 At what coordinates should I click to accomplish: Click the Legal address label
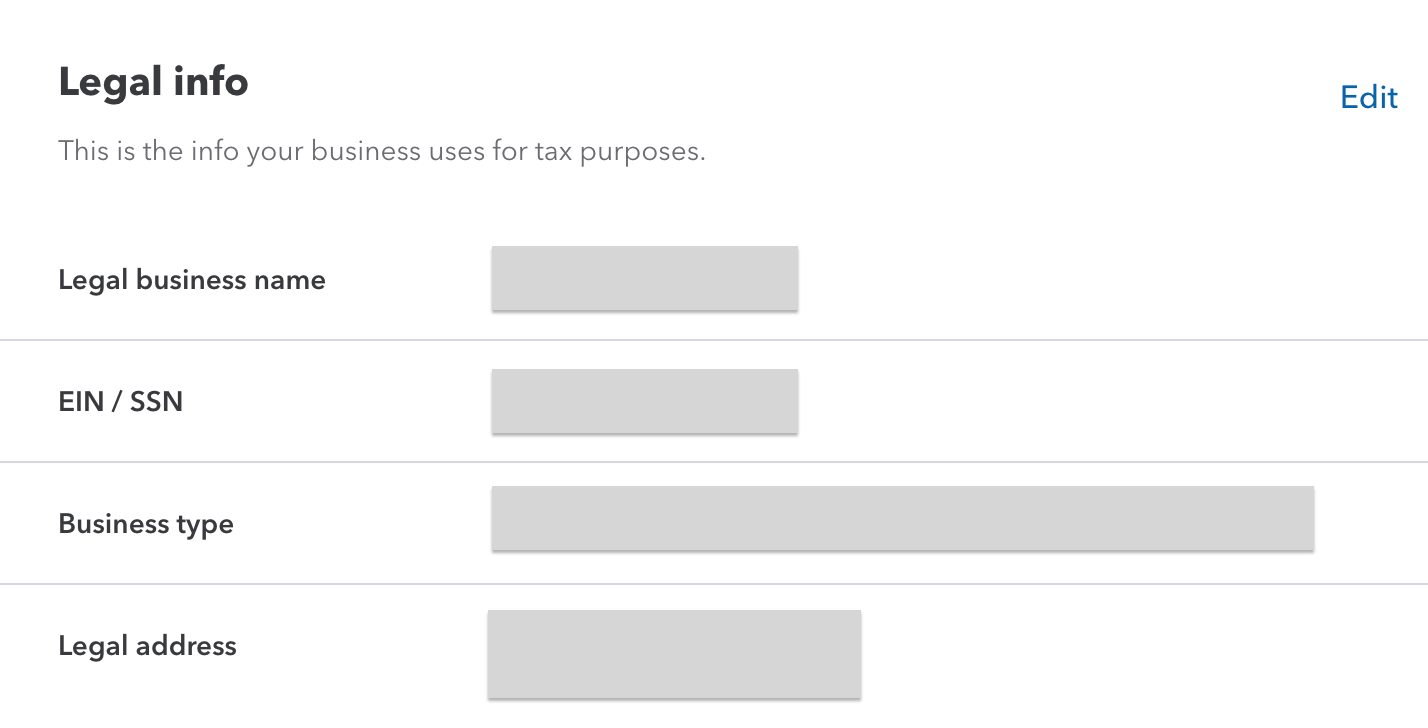click(x=147, y=646)
